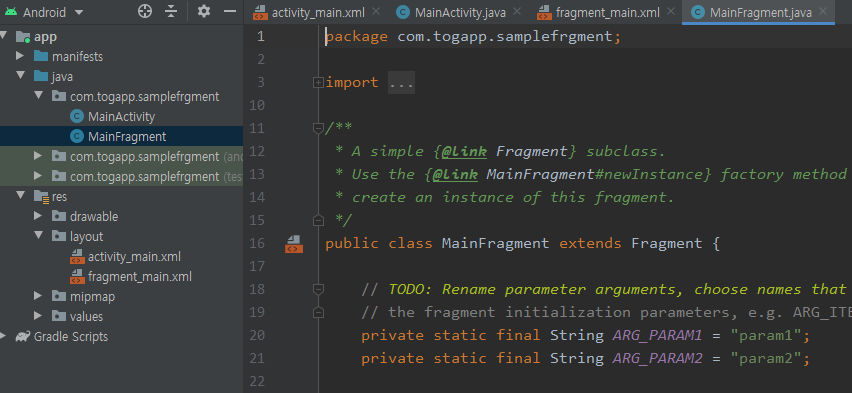Click the fragment_main.xml tab file icon
The height and width of the screenshot is (393, 852).
[x=544, y=12]
